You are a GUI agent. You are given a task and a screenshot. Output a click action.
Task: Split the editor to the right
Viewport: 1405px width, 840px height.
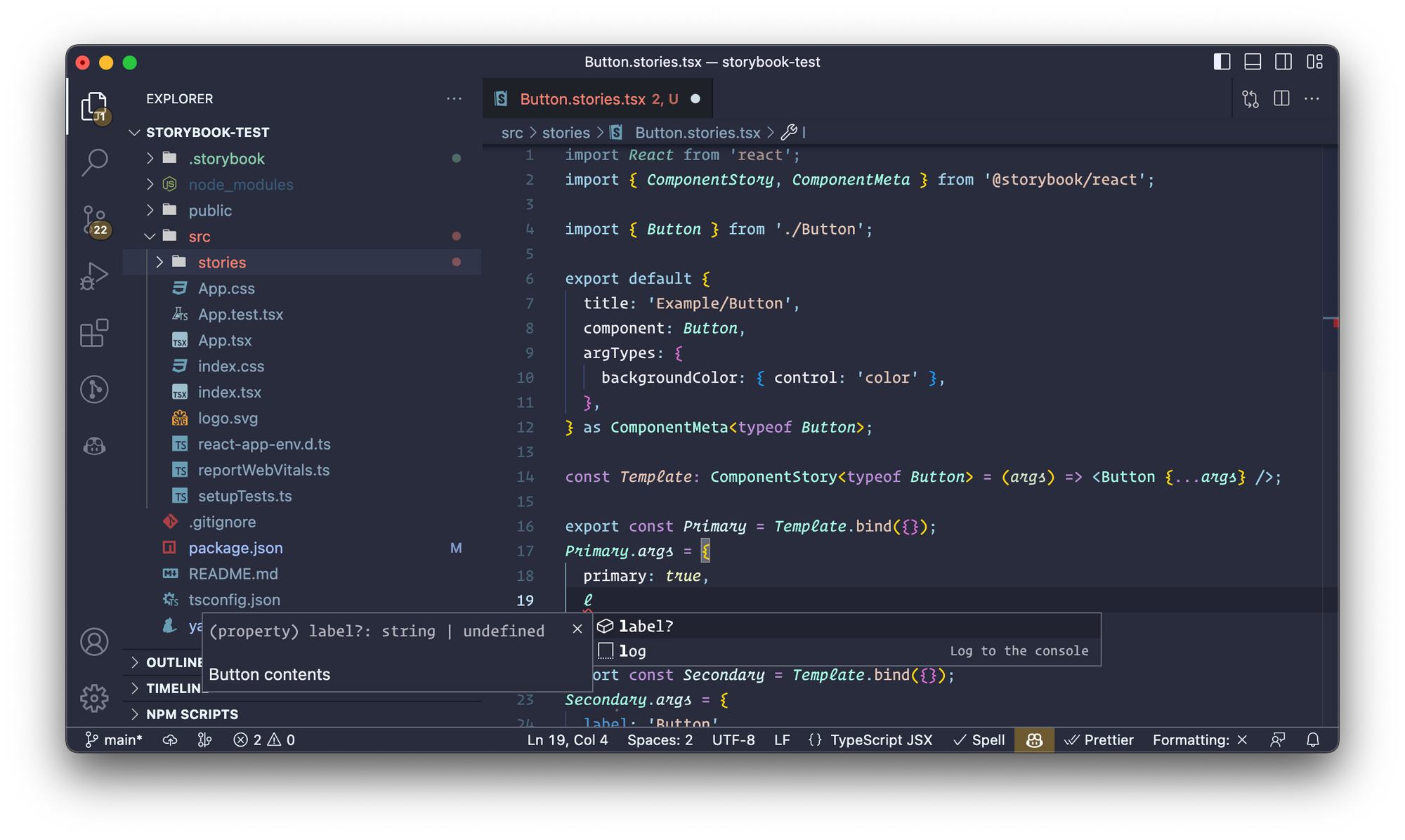(1281, 99)
